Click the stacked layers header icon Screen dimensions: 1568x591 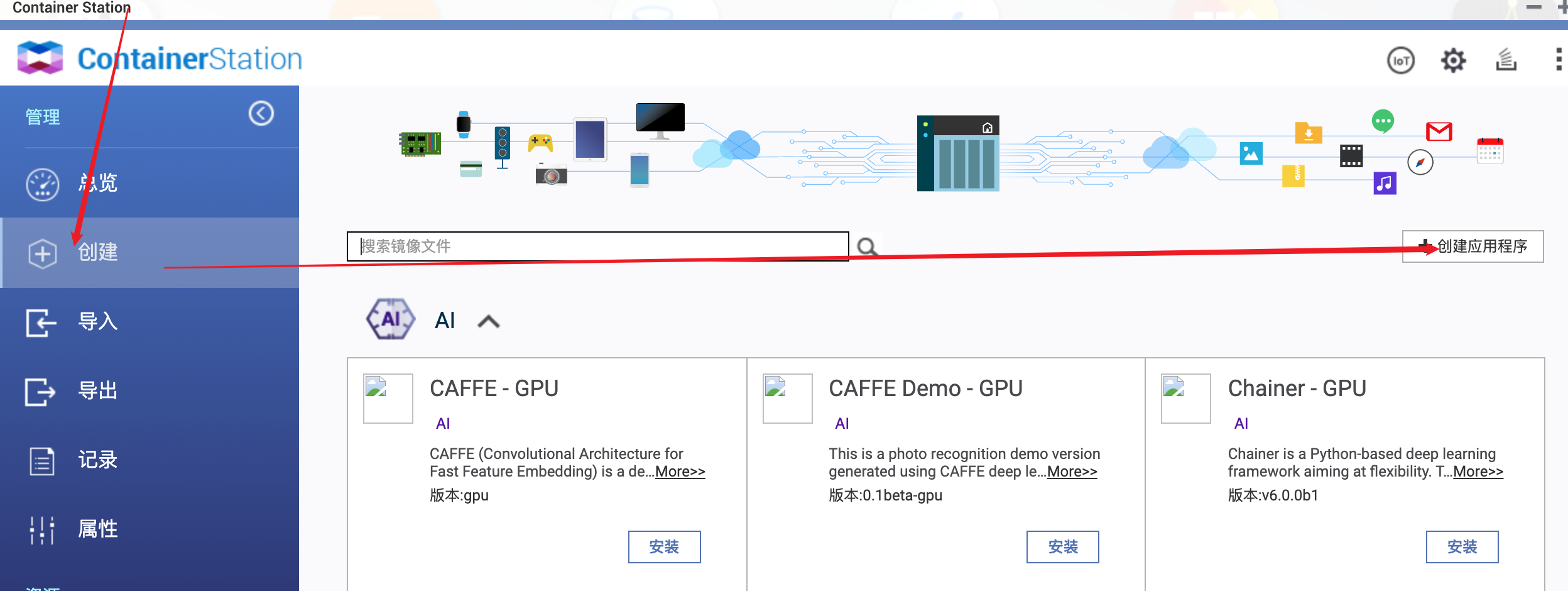pyautogui.click(x=1506, y=60)
